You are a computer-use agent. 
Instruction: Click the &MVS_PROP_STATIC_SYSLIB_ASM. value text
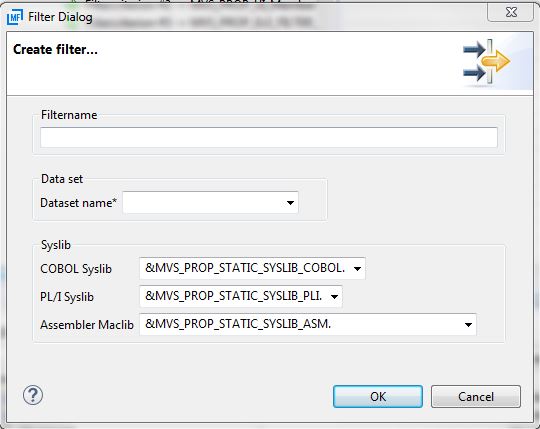[x=238, y=324]
